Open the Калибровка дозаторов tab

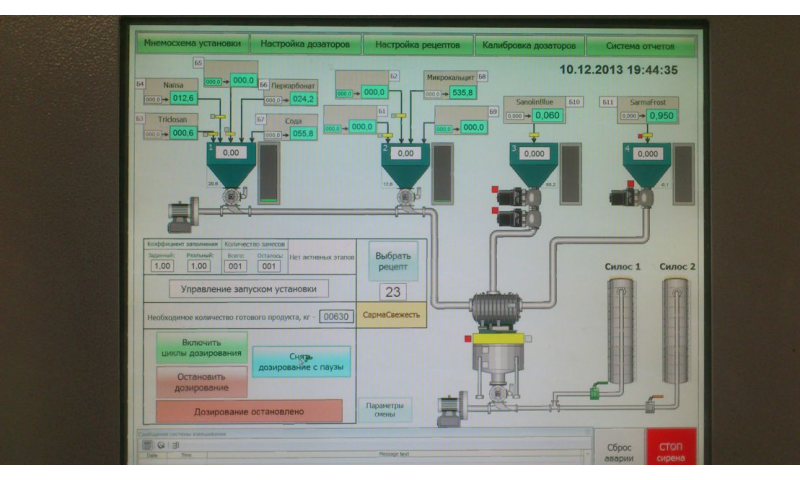click(x=528, y=46)
